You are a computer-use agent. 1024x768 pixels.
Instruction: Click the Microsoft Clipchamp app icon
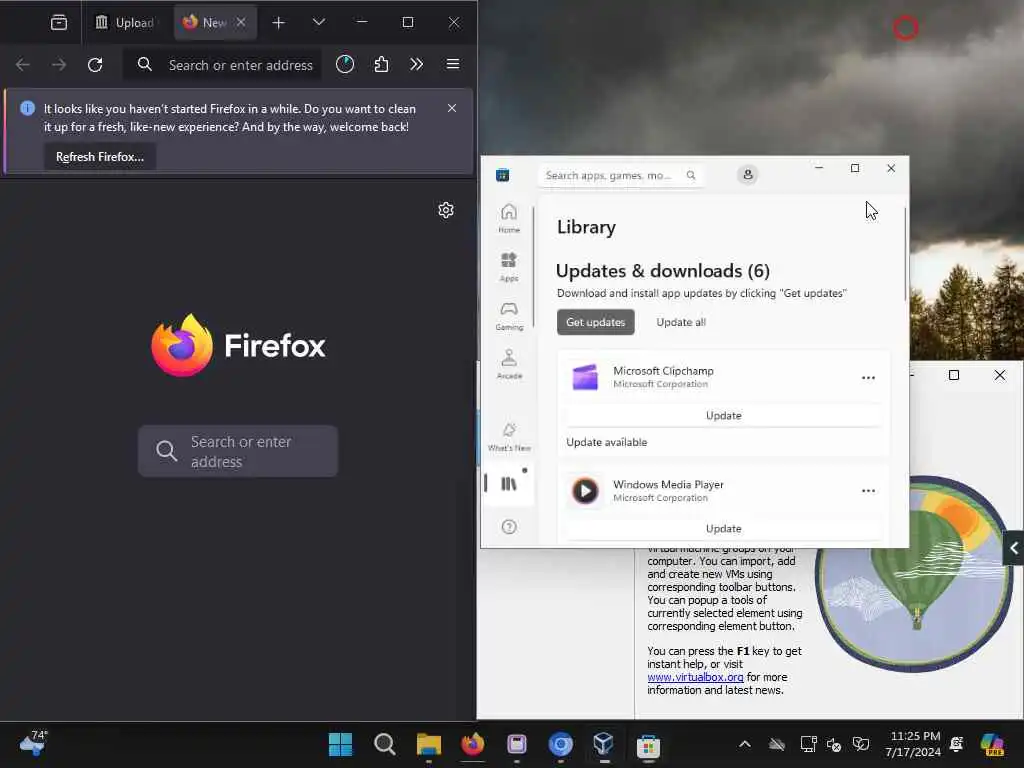(585, 377)
